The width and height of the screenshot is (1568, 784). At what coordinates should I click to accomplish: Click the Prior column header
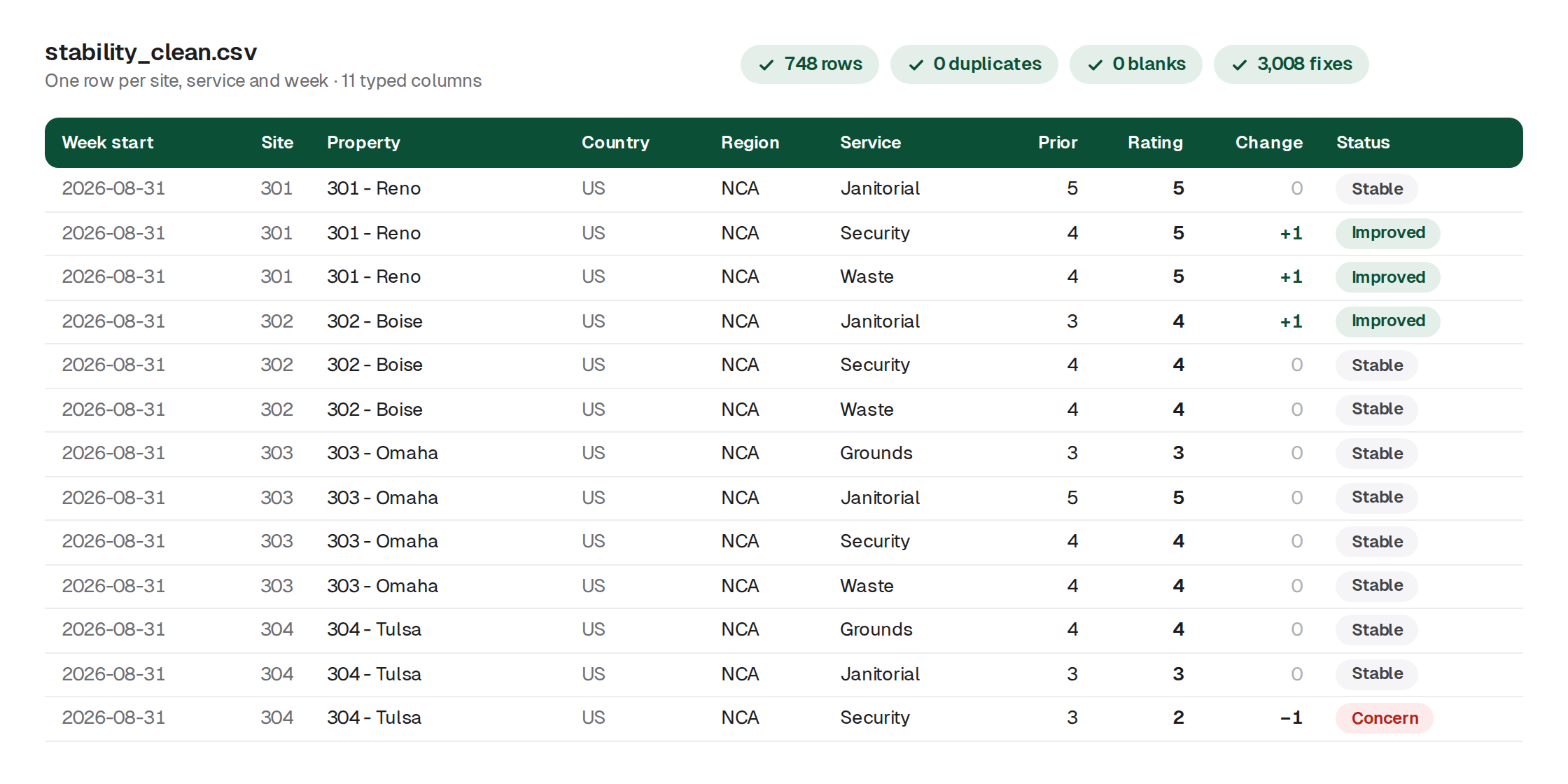pyautogui.click(x=1058, y=143)
